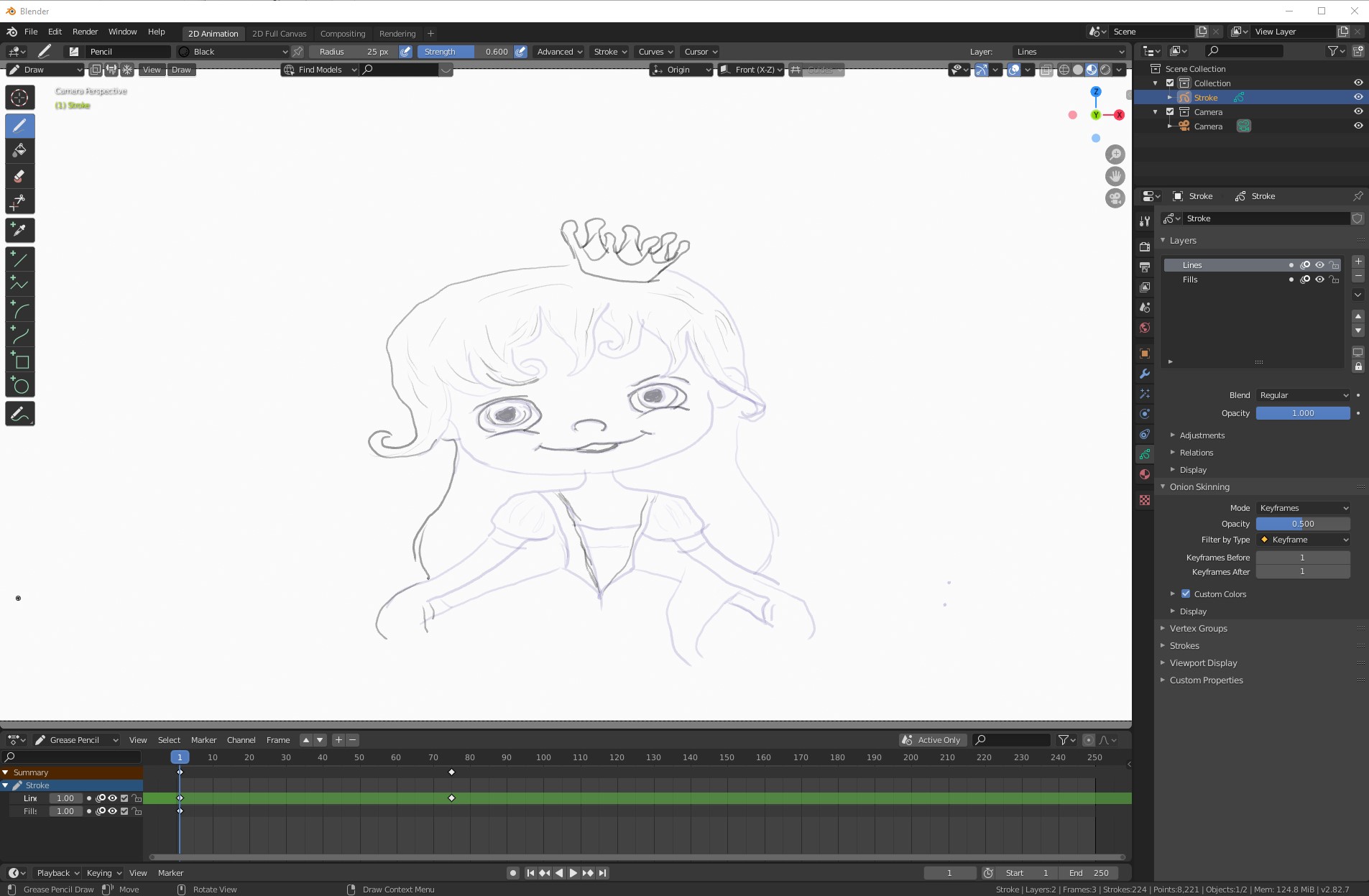
Task: Click the Curves popover button
Action: click(655, 52)
